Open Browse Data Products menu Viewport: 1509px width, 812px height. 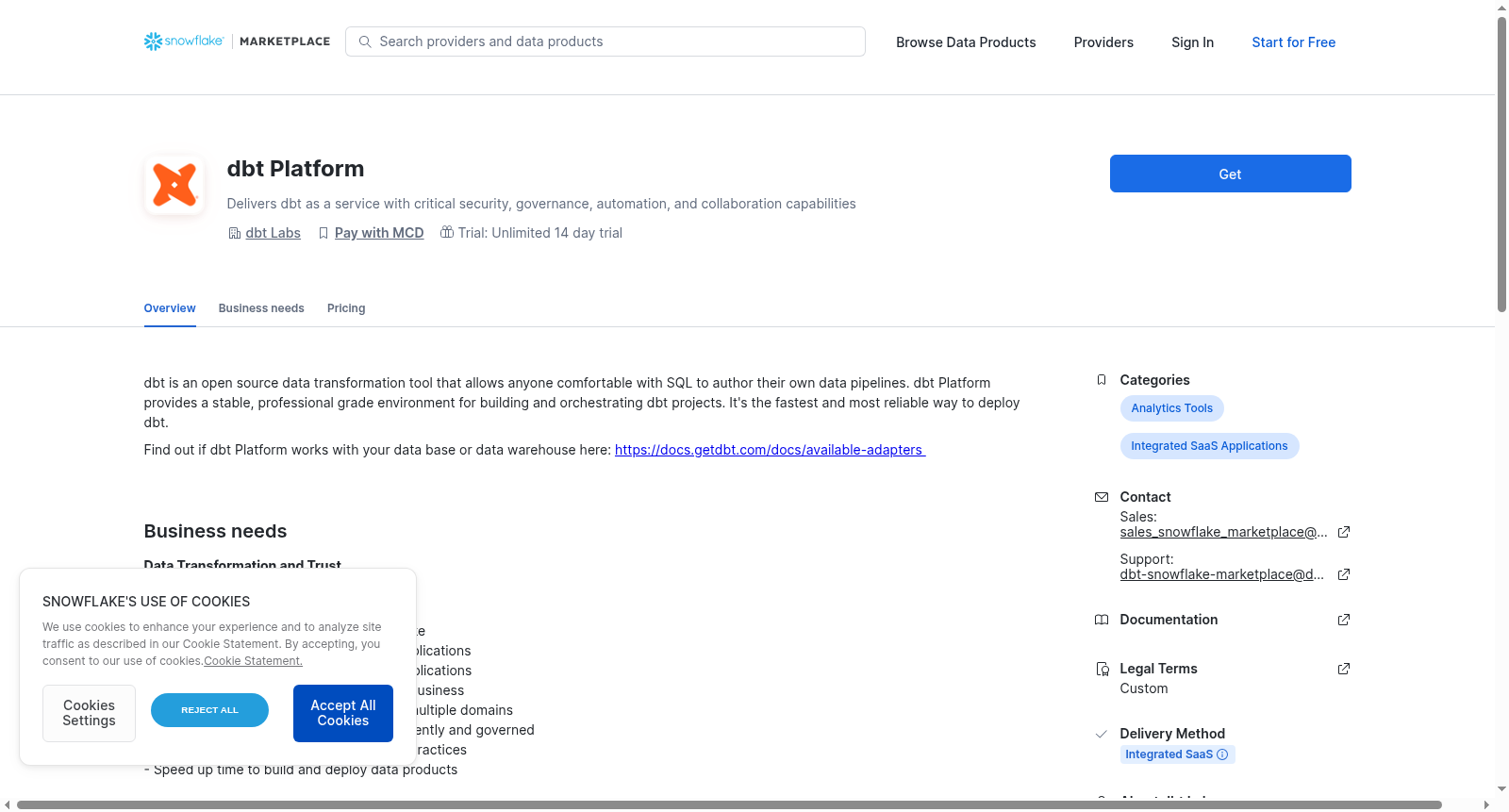[966, 42]
